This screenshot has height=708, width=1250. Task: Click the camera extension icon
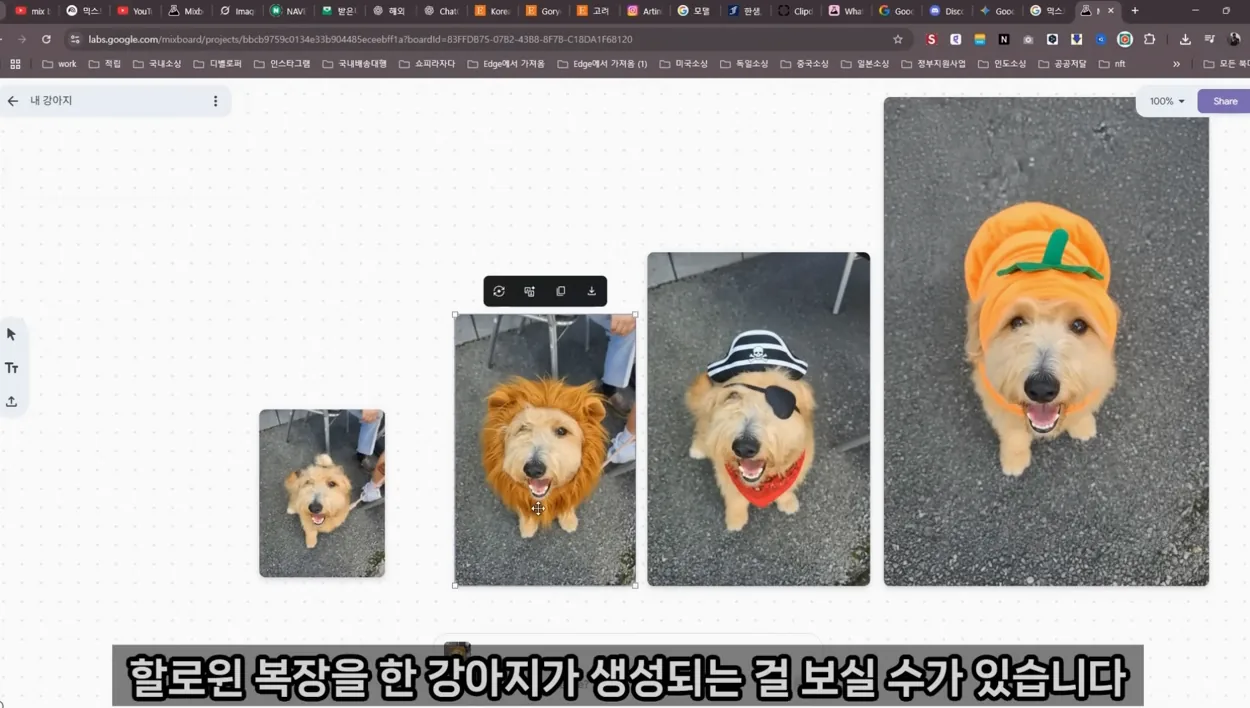pos(1028,39)
